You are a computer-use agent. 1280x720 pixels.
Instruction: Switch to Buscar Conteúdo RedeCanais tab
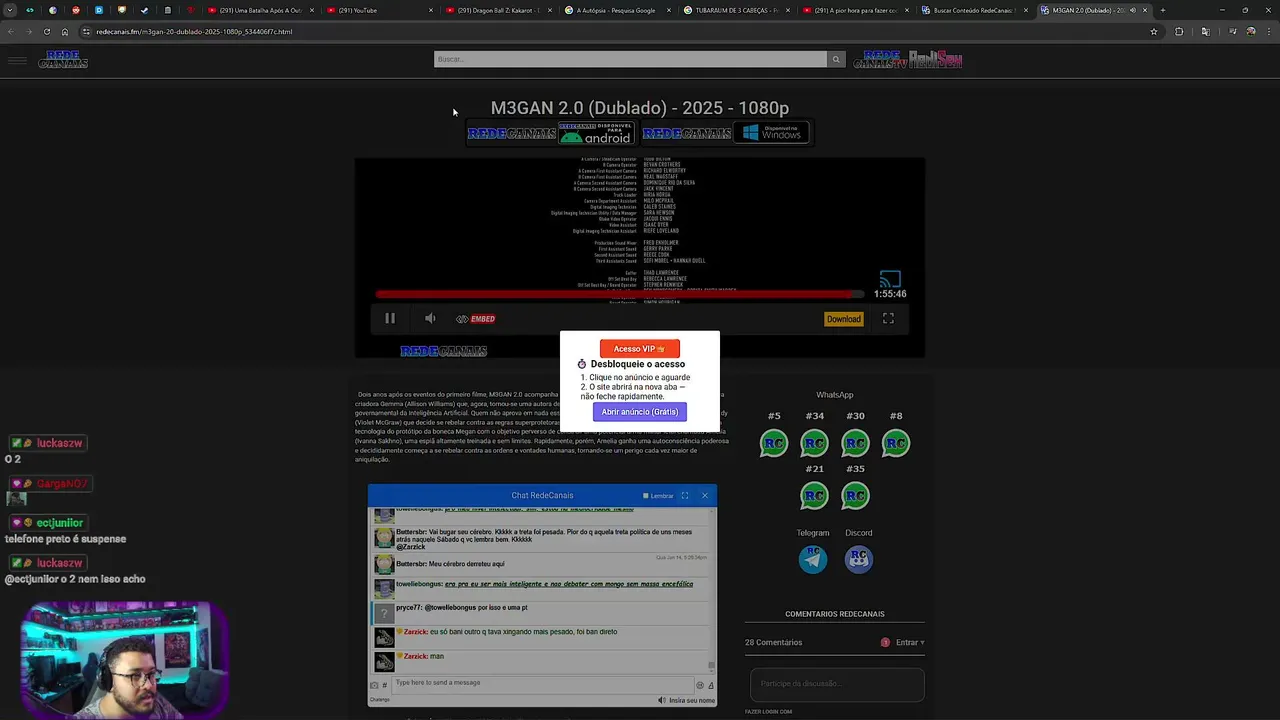pos(974,10)
